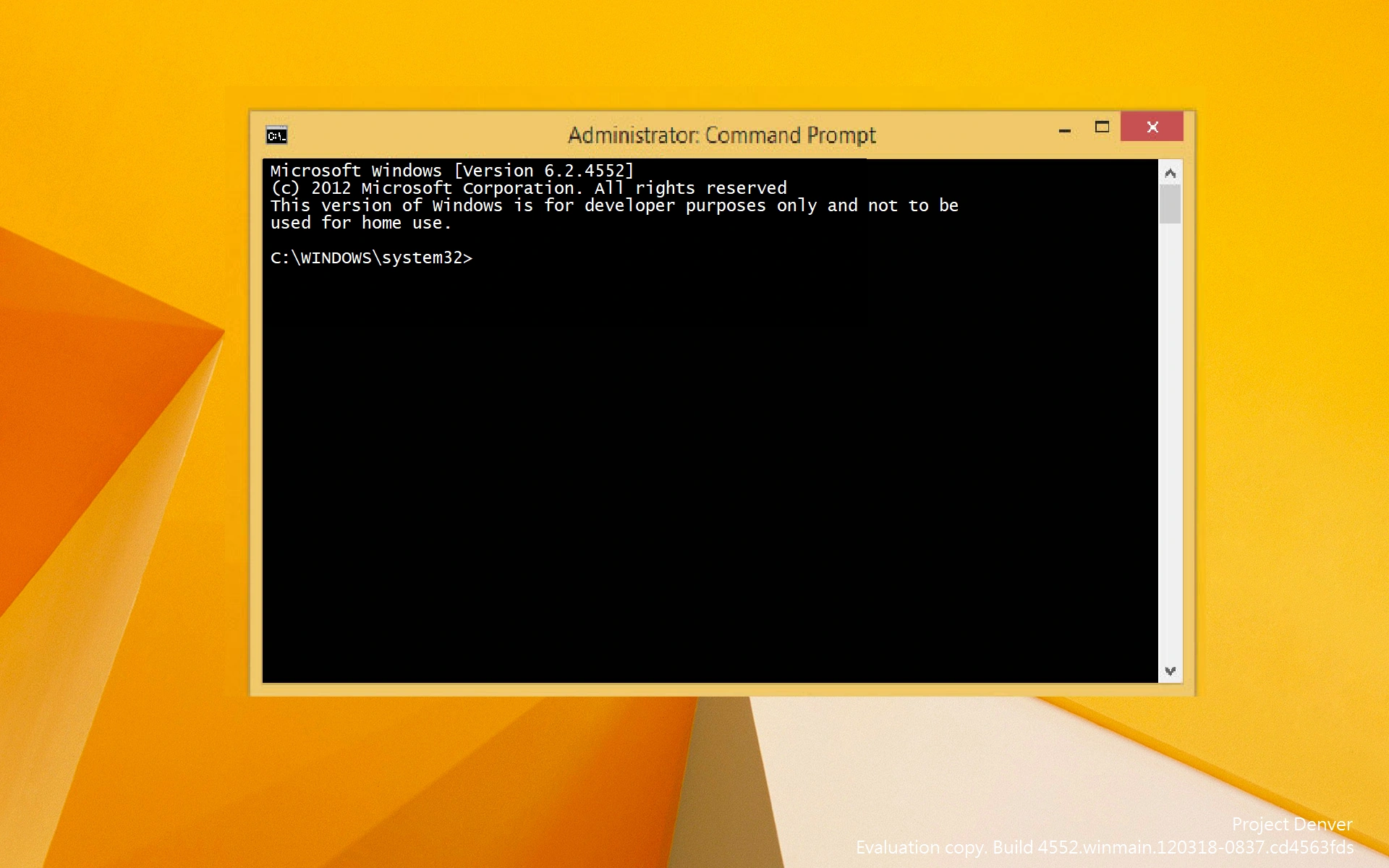Minimize the Command Prompt window
This screenshot has width=1389, height=868.
pyautogui.click(x=1064, y=130)
